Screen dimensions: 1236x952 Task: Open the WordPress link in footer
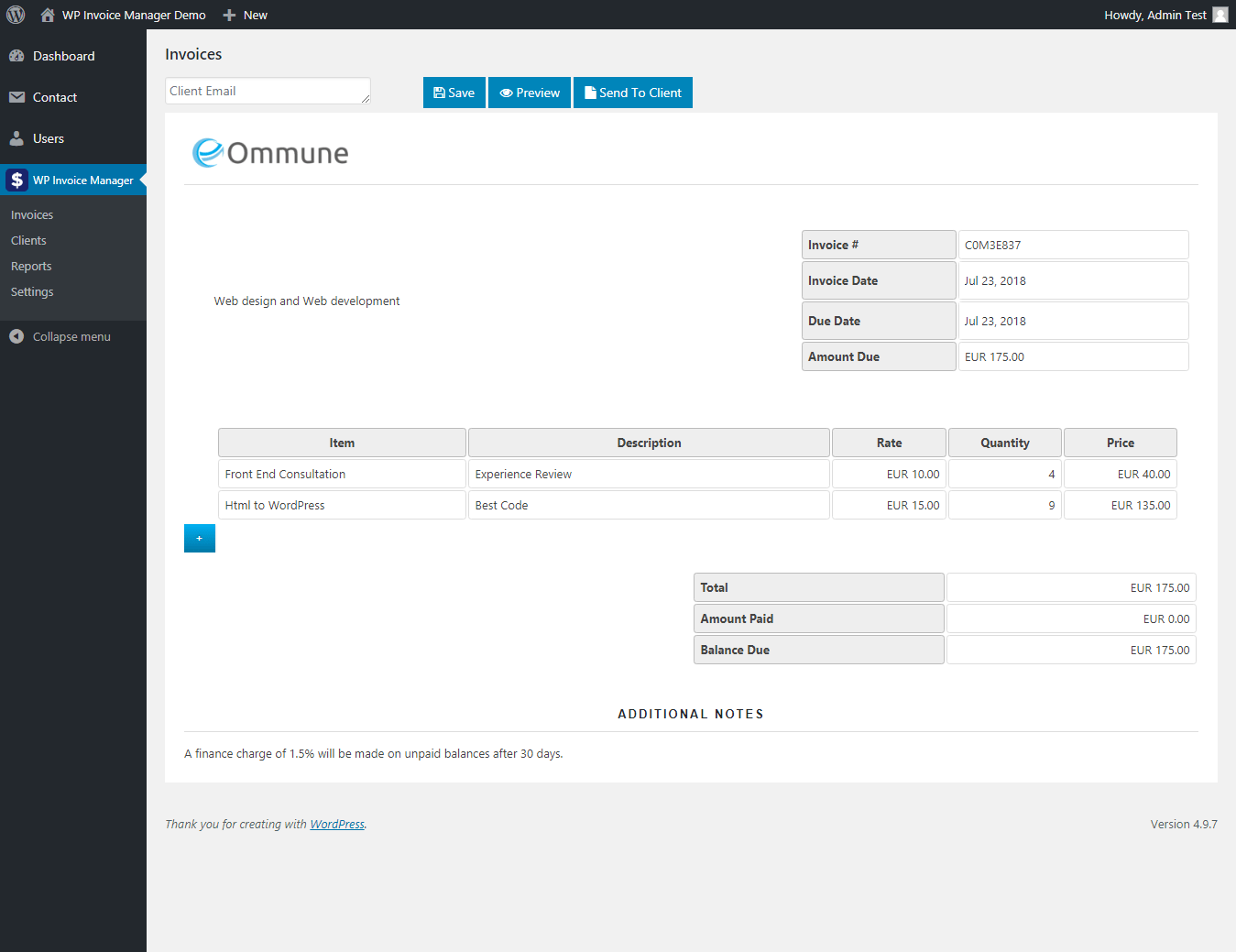click(x=337, y=824)
